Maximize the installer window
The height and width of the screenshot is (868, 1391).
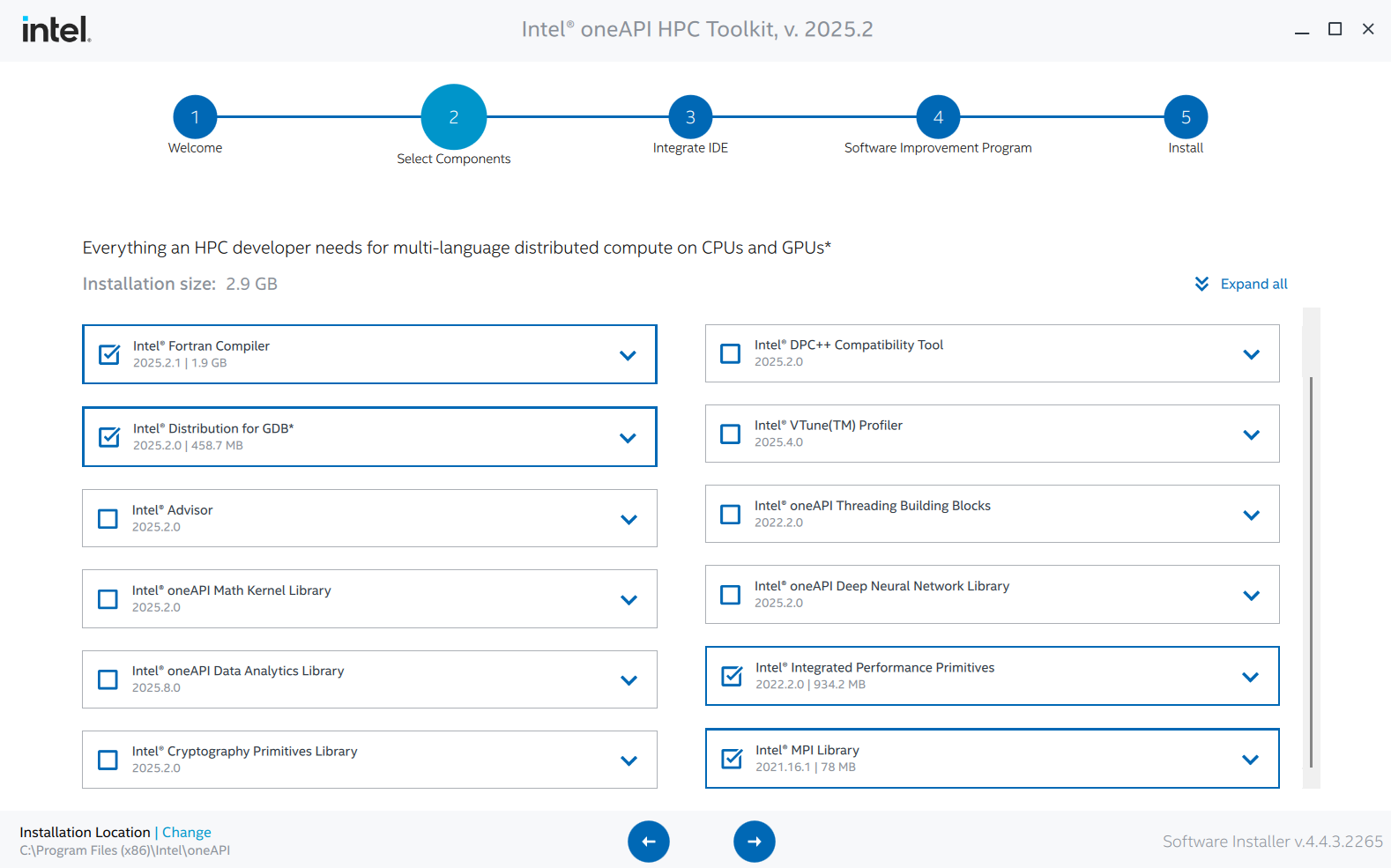(x=1335, y=29)
